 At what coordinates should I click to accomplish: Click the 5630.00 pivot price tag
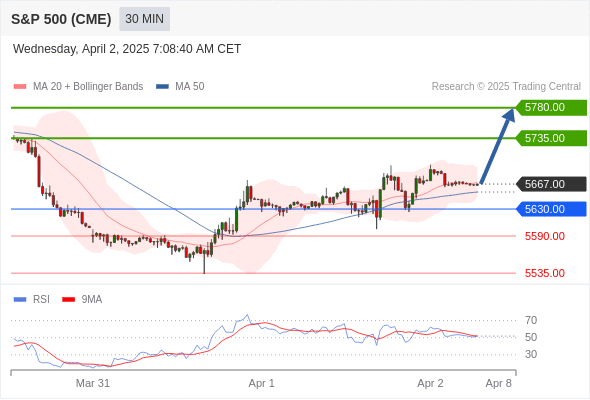[551, 209]
